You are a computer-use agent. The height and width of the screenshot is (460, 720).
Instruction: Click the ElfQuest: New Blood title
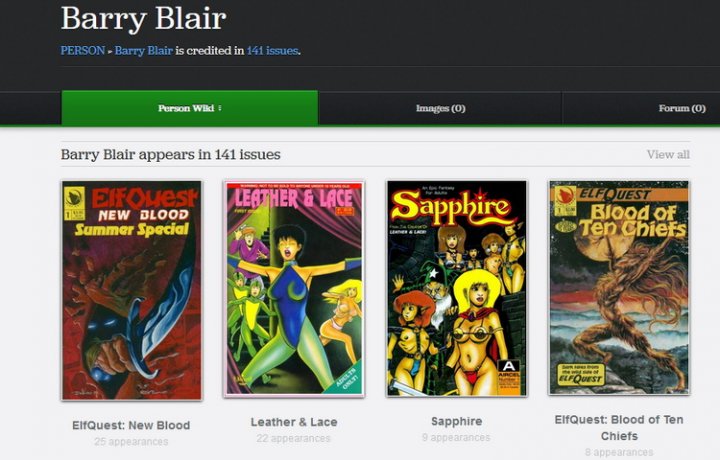click(x=131, y=426)
